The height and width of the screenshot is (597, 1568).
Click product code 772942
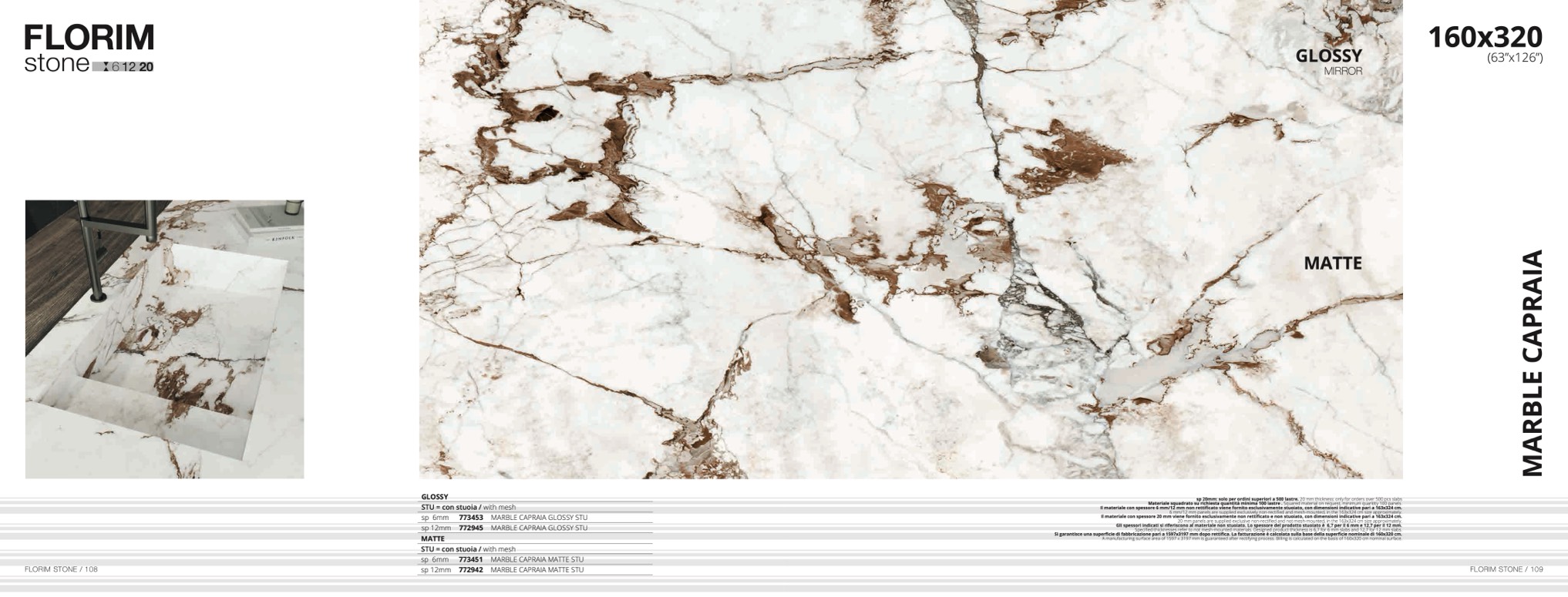tap(470, 570)
